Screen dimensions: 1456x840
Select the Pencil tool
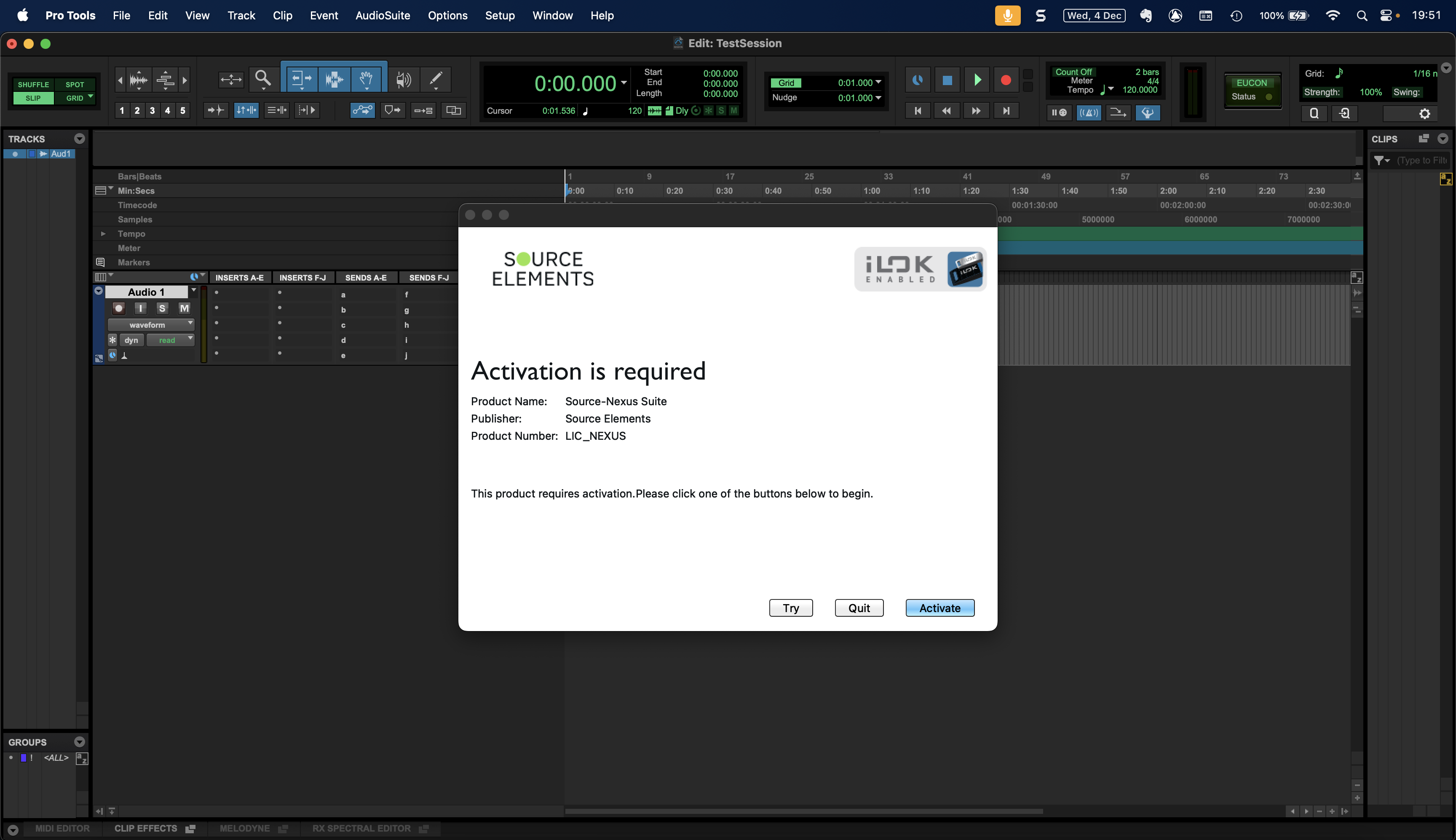click(x=436, y=79)
